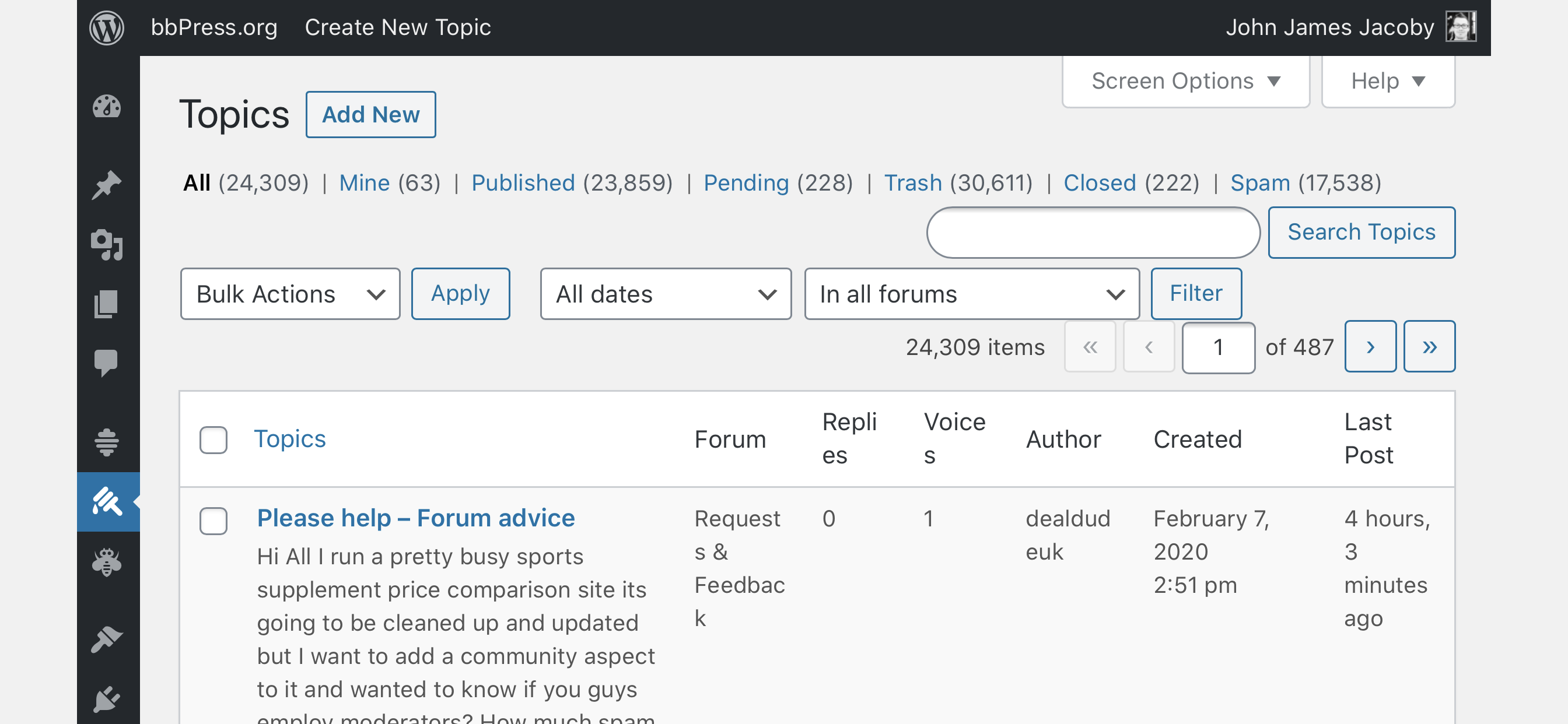Tick the select-all topics checkbox
The width and height of the screenshot is (1568, 724).
click(x=213, y=440)
